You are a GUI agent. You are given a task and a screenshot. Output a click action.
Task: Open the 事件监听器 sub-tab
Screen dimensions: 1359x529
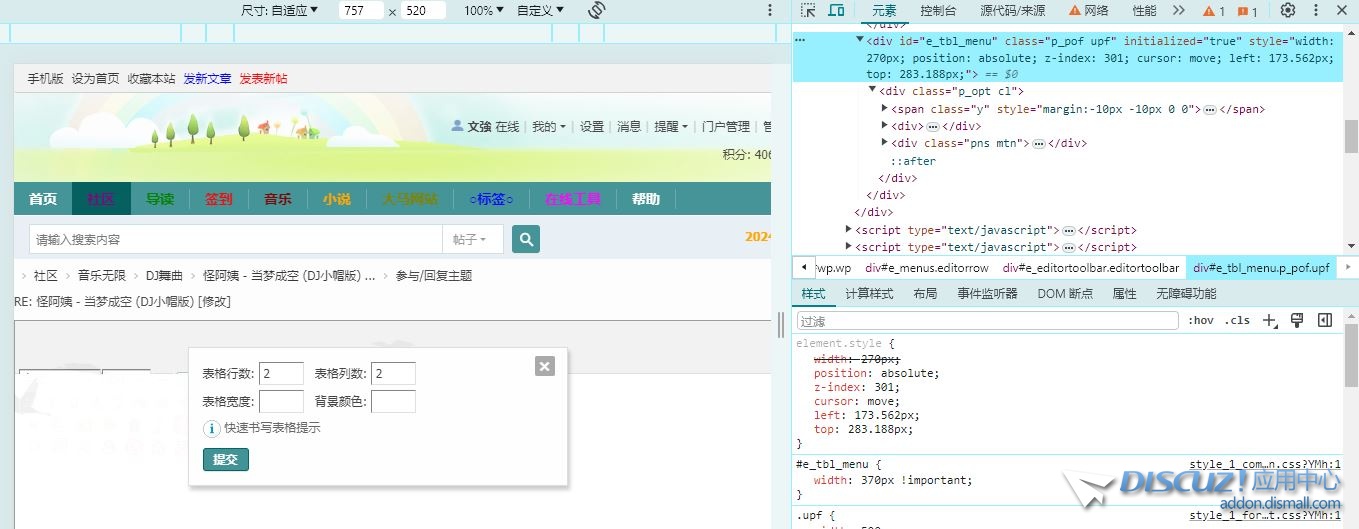[x=987, y=293]
